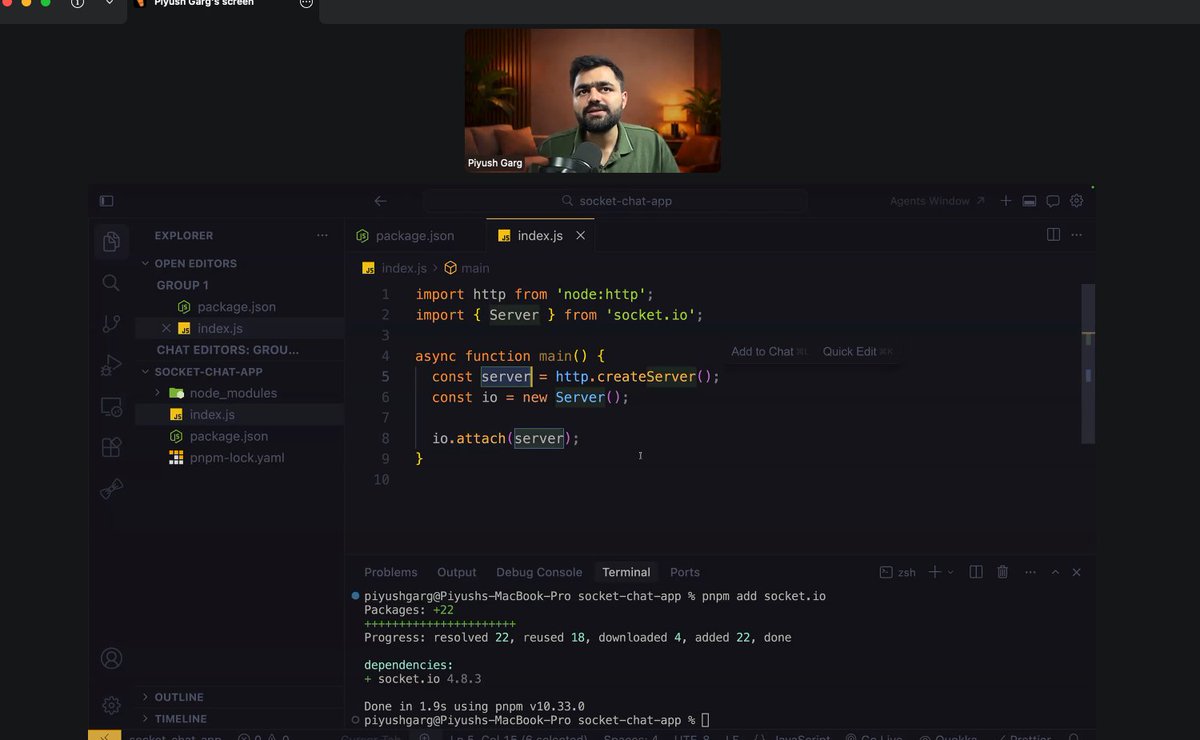Click Piyush Garg video thumbnail

593,100
